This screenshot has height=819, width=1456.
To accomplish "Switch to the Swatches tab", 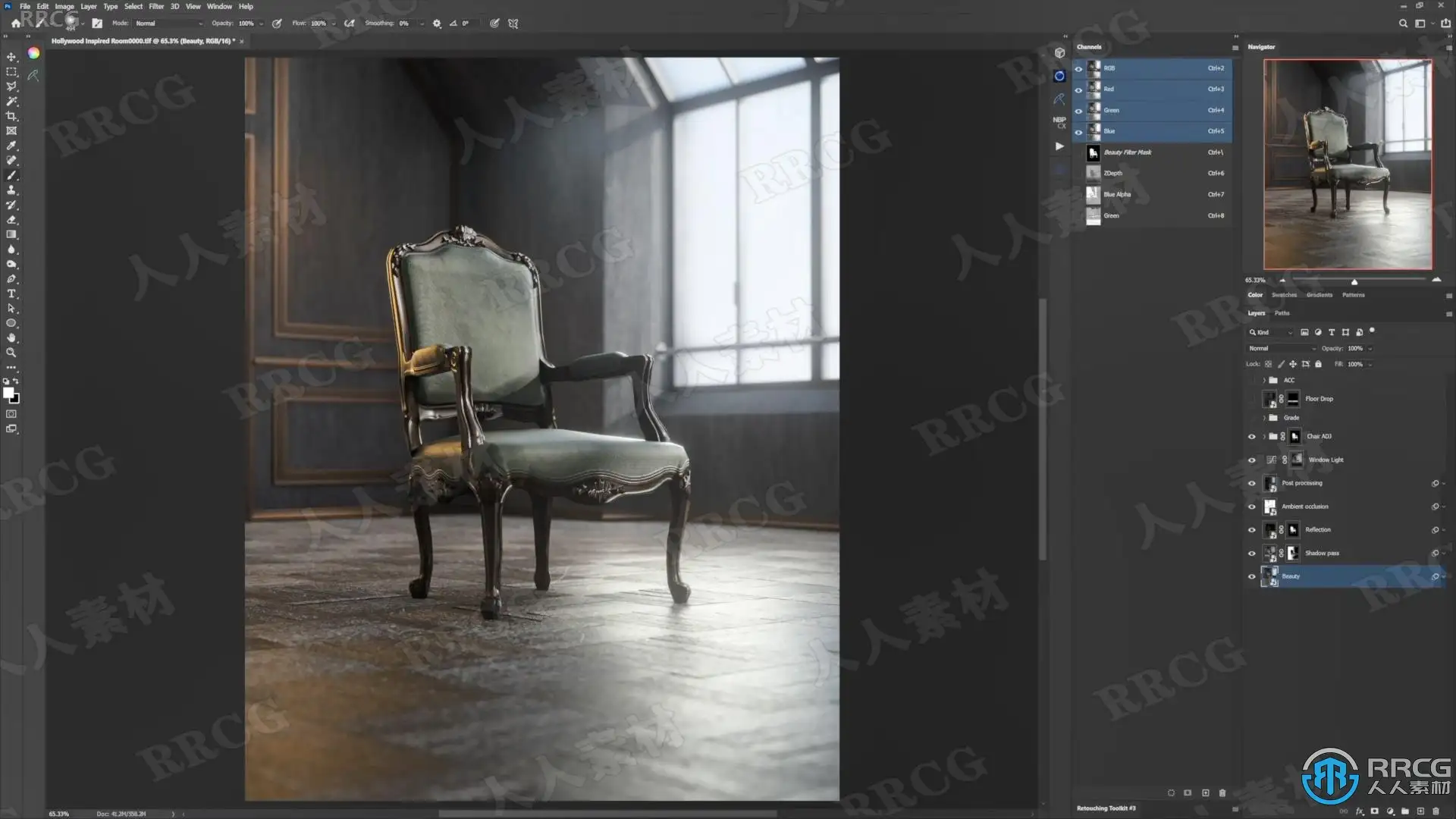I will [1284, 295].
